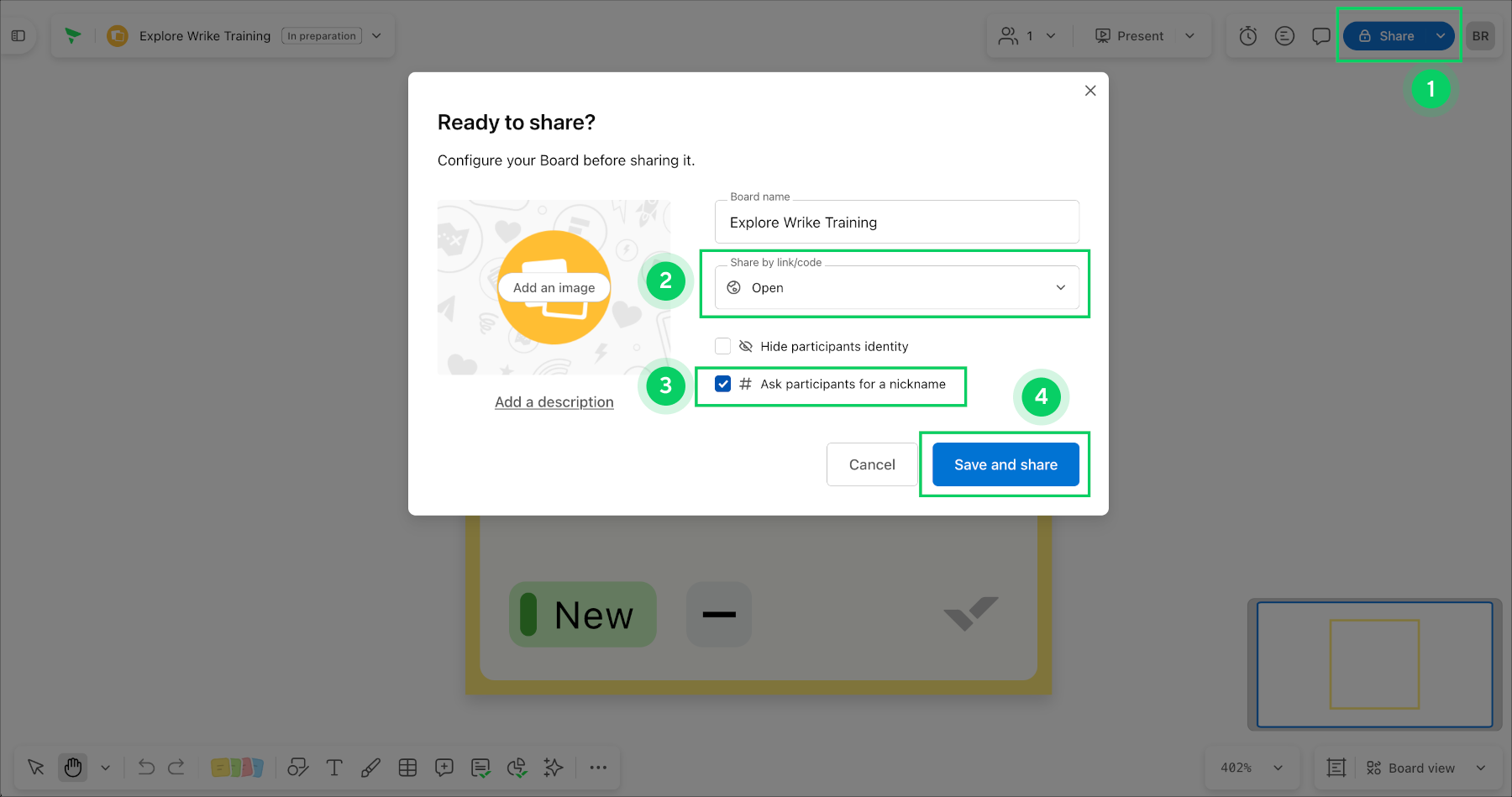1512x797 pixels.
Task: Insert a table from the toolbar
Action: coord(407,768)
